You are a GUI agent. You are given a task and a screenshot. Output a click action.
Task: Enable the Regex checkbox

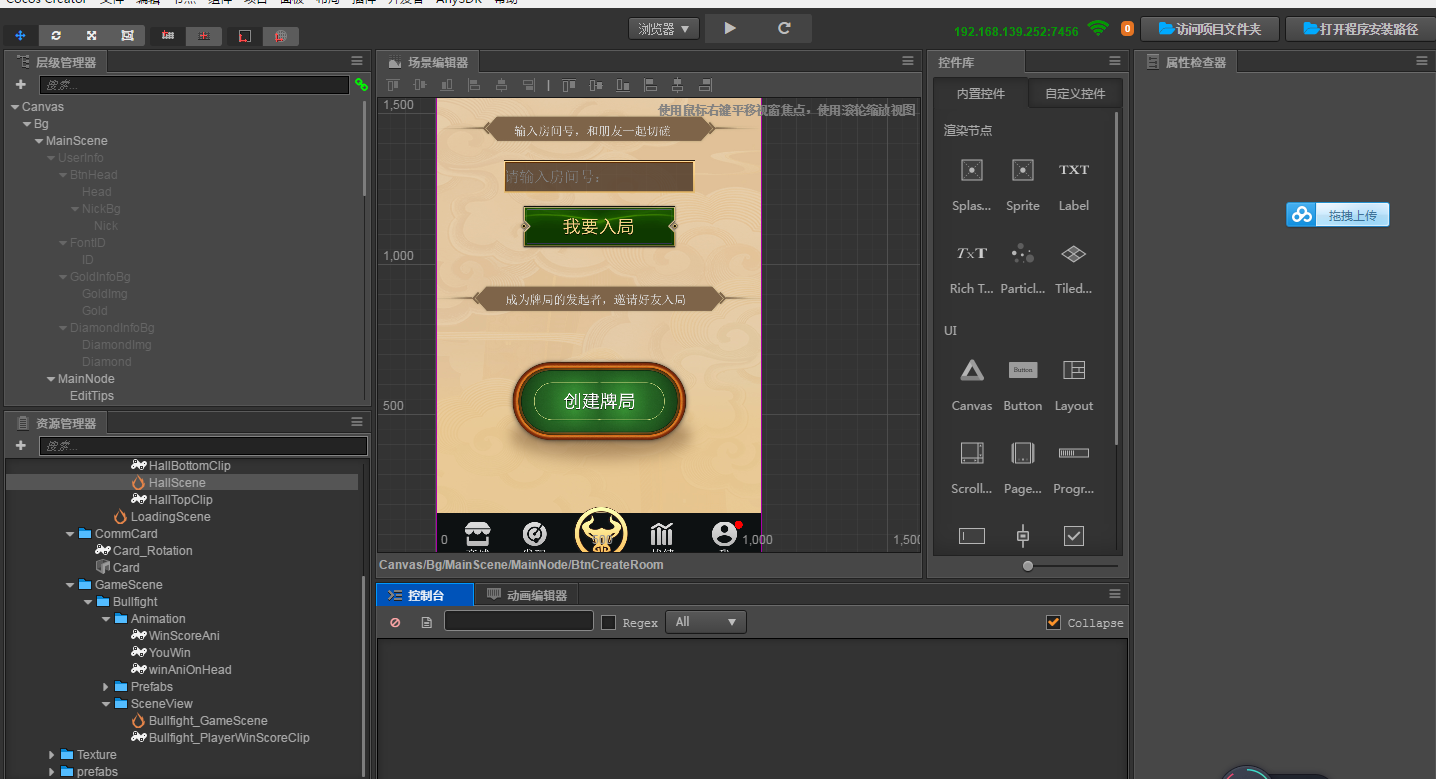tap(608, 622)
